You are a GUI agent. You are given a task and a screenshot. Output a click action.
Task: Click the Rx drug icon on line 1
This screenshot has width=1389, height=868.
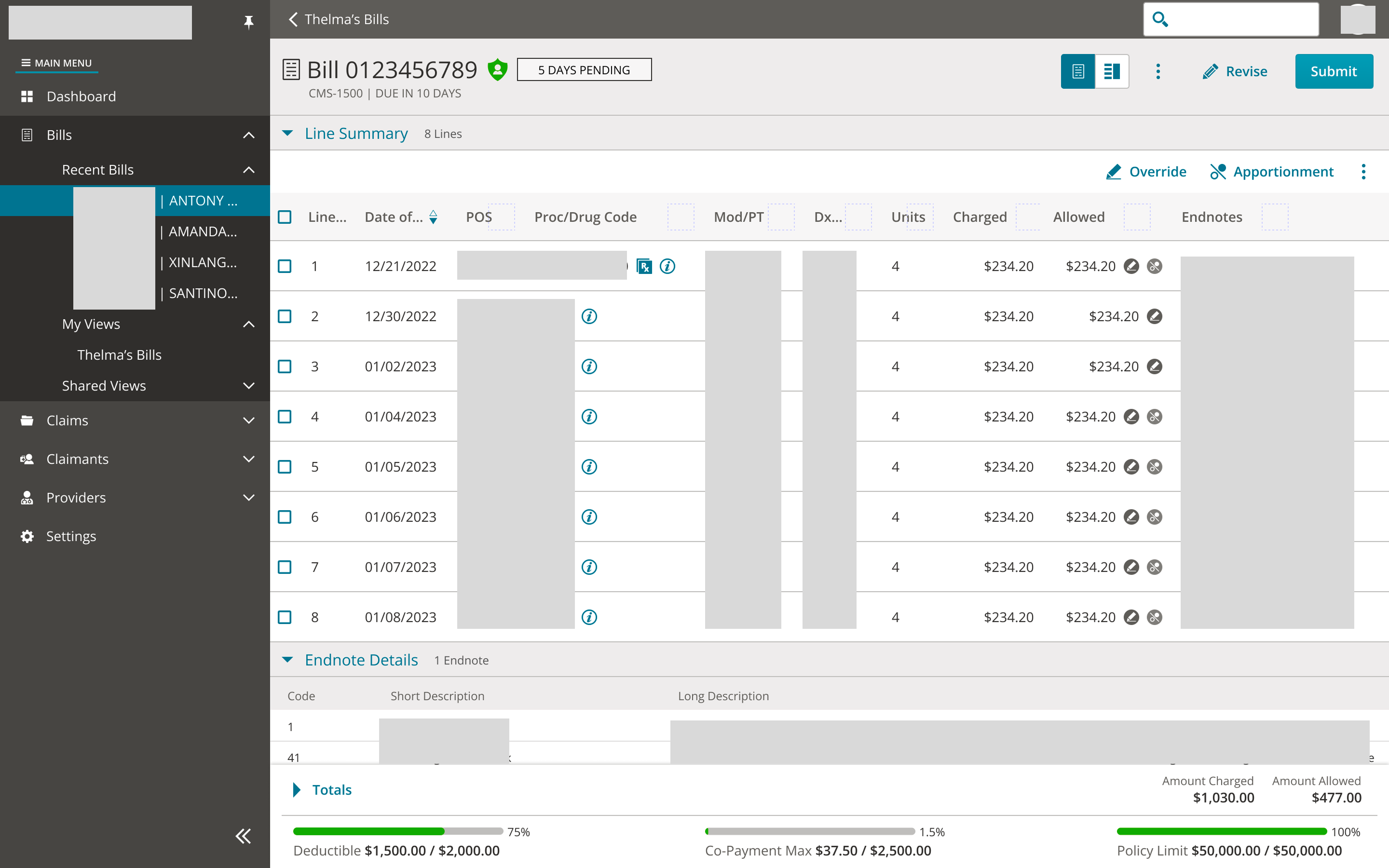(644, 266)
